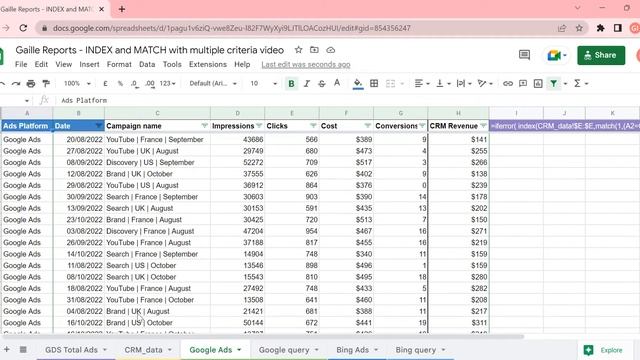Open last edit history link
Image resolution: width=640 pixels, height=360 pixels.
click(x=306, y=64)
